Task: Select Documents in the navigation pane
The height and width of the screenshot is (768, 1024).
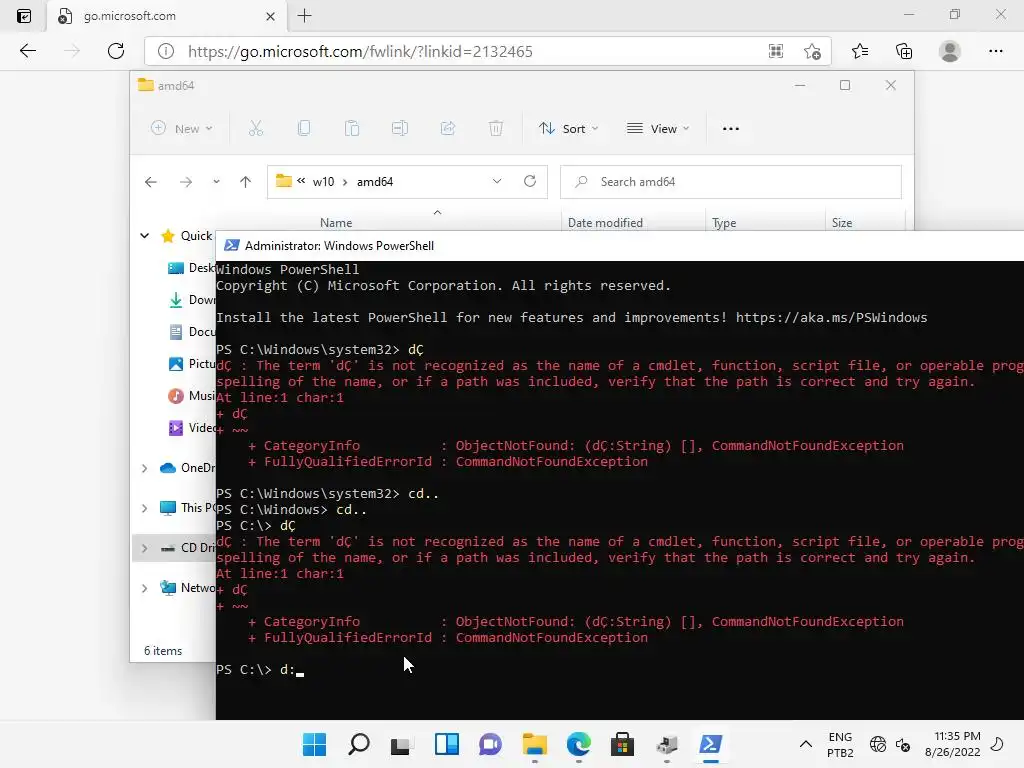Action: 191,332
